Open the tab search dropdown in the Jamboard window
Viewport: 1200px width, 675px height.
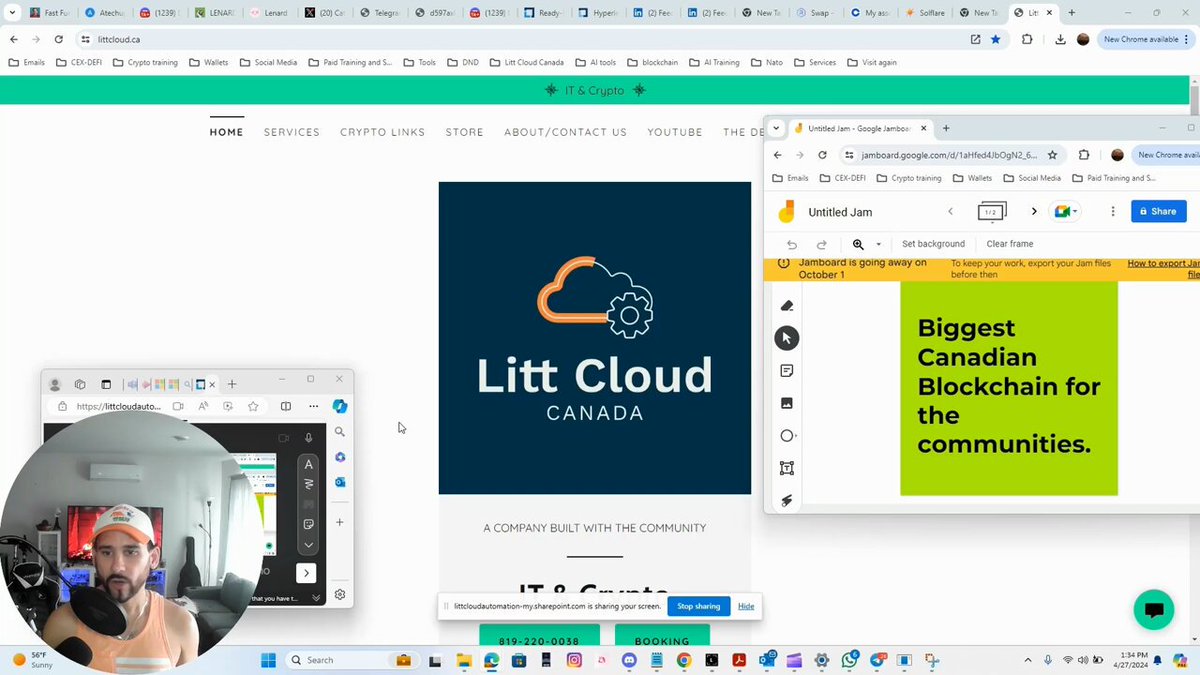coord(776,128)
